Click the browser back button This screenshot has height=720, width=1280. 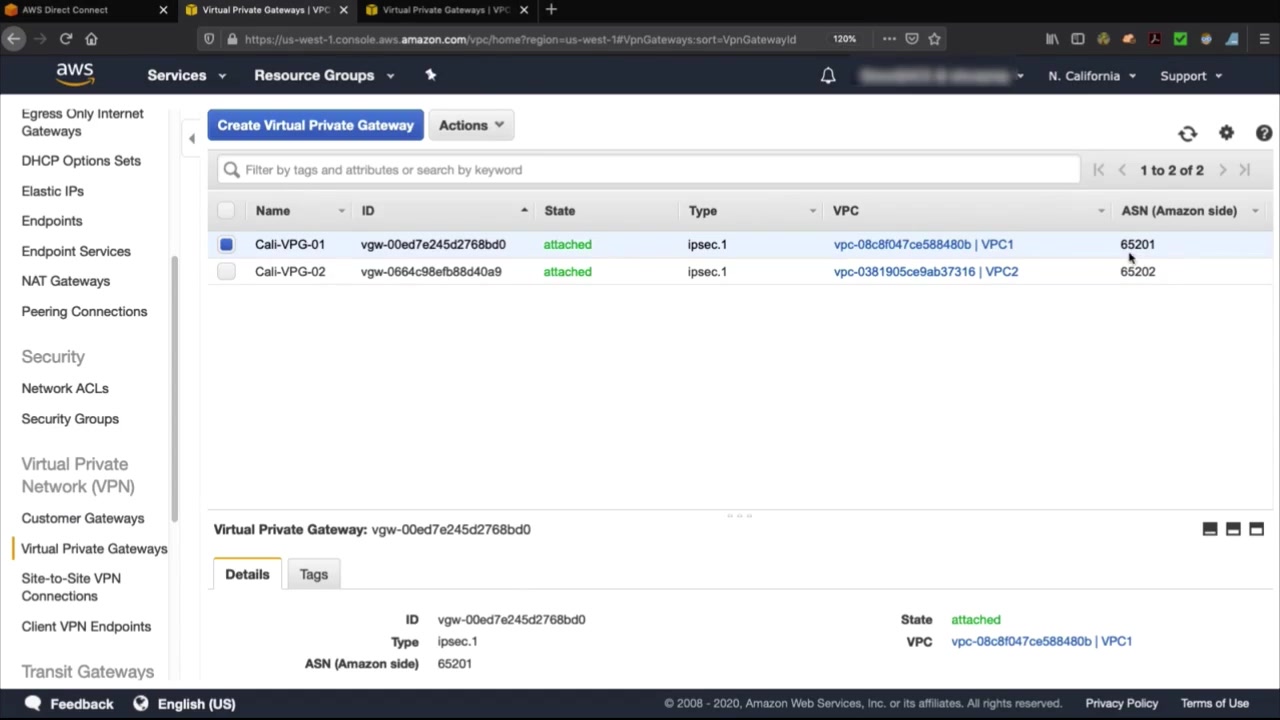click(x=14, y=39)
